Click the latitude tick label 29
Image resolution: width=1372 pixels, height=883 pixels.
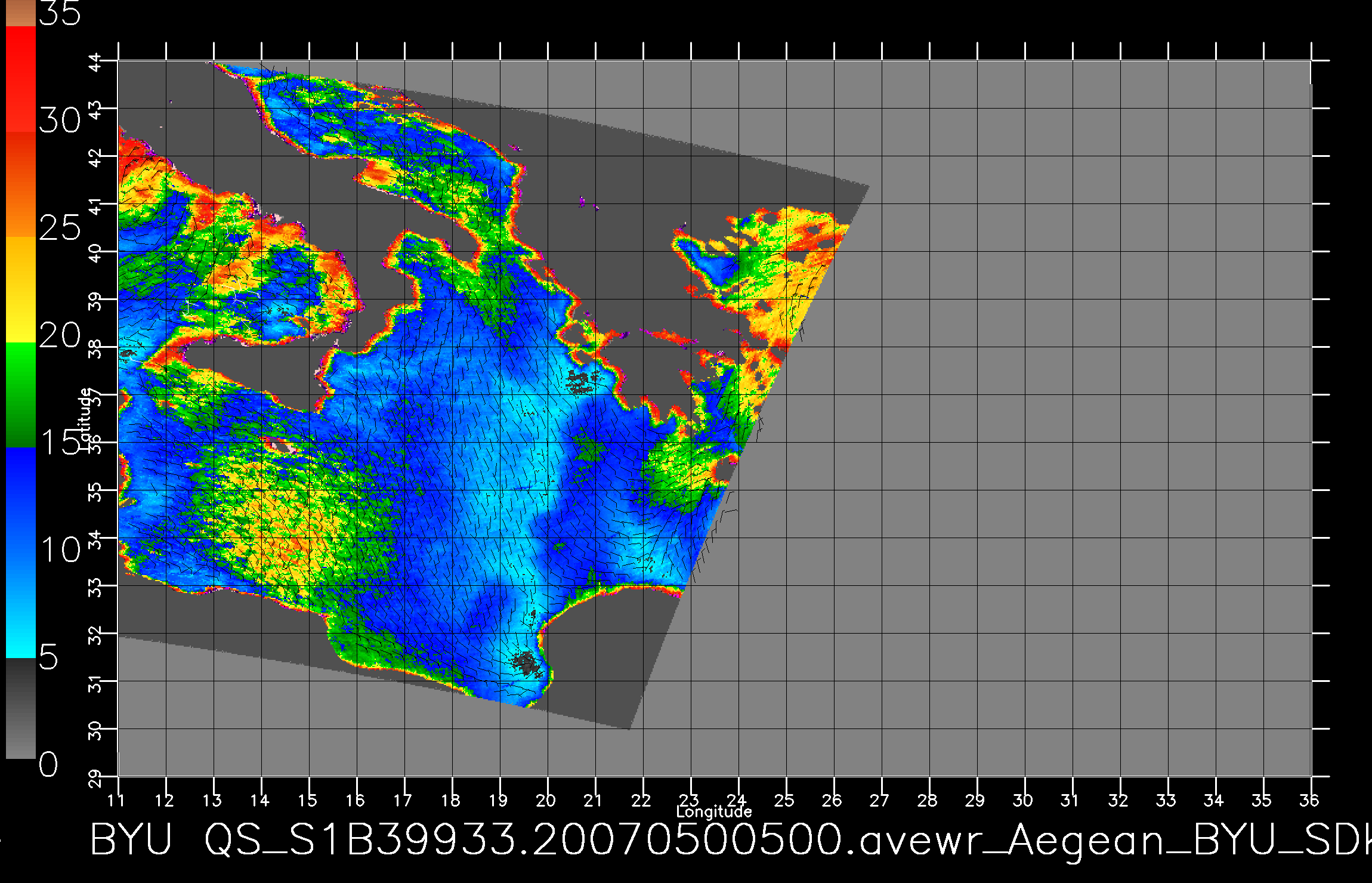coord(95,778)
